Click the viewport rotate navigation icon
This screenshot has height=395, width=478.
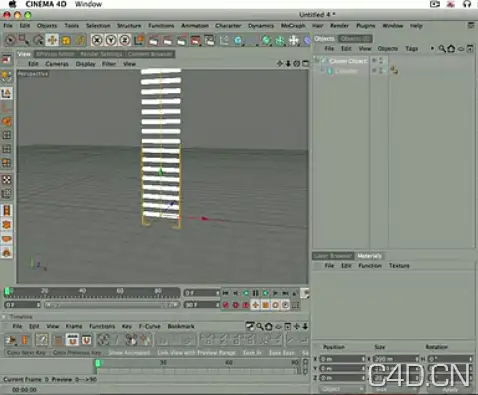click(x=296, y=63)
